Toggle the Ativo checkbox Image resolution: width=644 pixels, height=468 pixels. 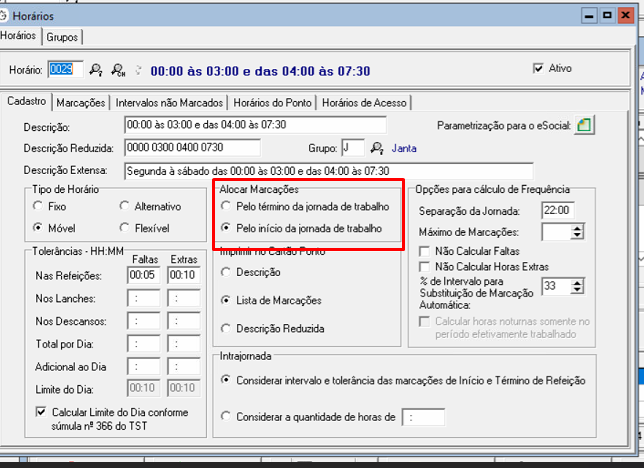click(540, 69)
